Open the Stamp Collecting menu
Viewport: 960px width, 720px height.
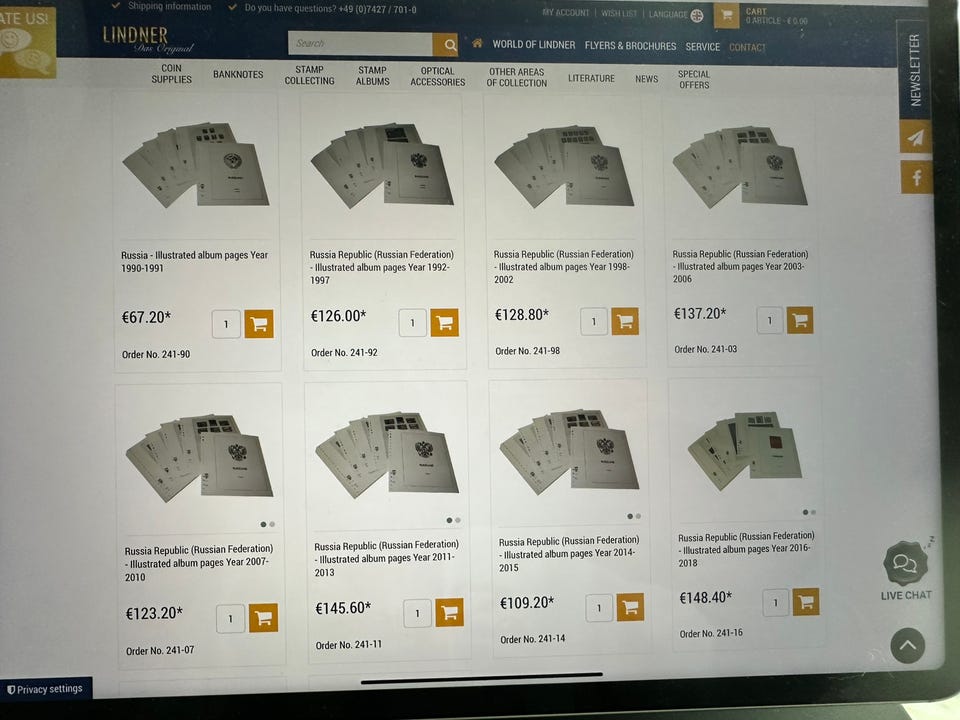tap(309, 75)
